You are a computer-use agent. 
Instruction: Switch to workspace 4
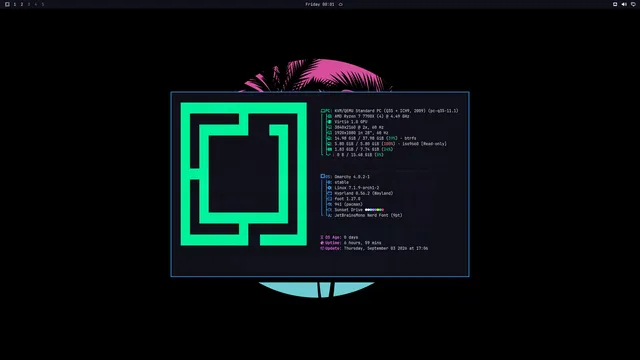(36, 4)
